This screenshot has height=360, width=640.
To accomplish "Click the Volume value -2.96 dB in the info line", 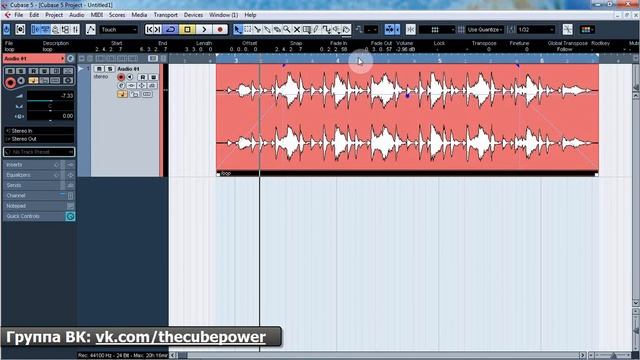I will tap(405, 49).
